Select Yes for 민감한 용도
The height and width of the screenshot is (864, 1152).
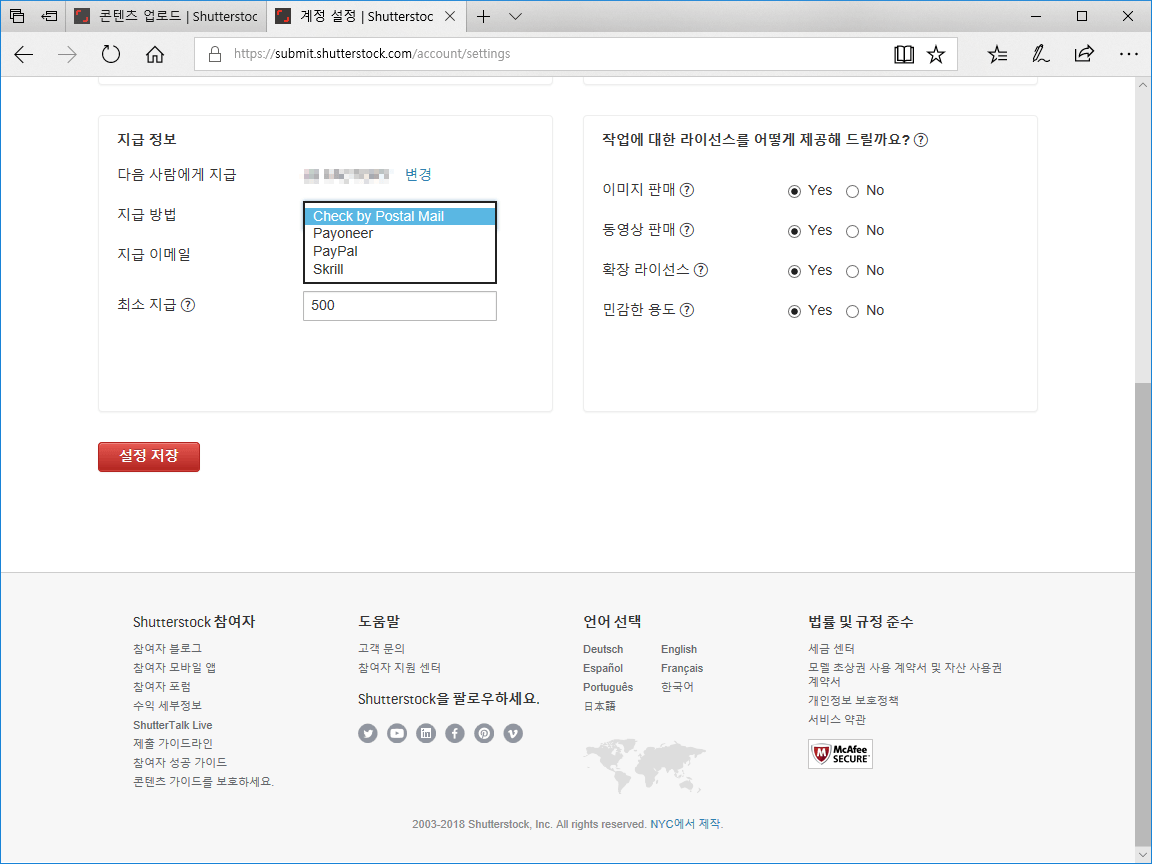click(x=794, y=312)
